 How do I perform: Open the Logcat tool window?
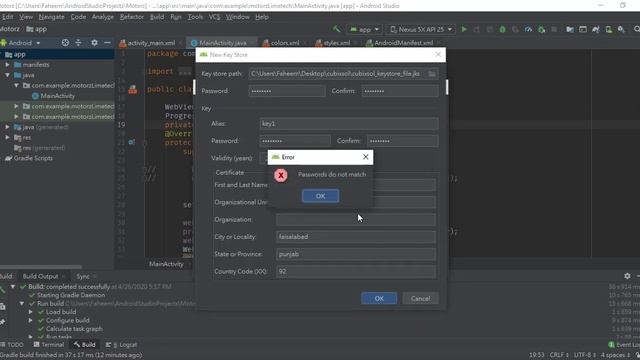[122, 345]
